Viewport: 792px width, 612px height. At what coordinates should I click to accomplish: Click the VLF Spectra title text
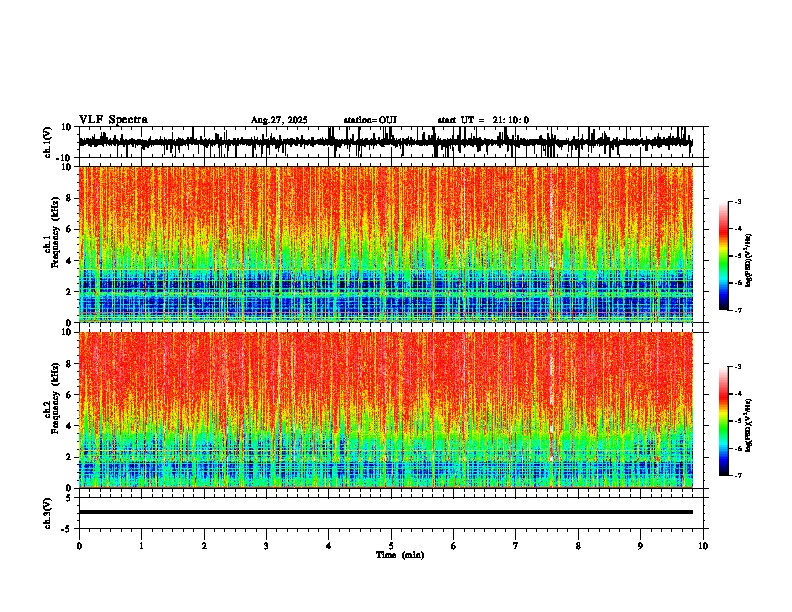coord(113,120)
